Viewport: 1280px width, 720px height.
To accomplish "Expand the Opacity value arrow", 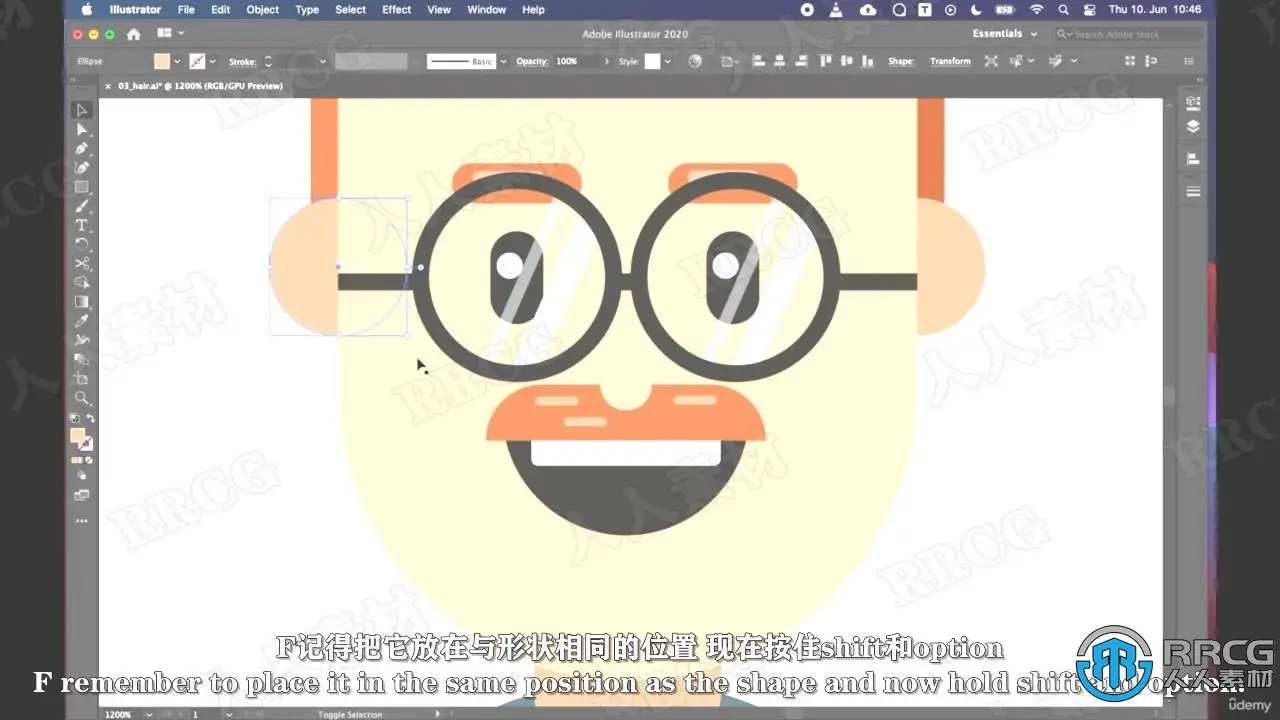I will point(607,62).
